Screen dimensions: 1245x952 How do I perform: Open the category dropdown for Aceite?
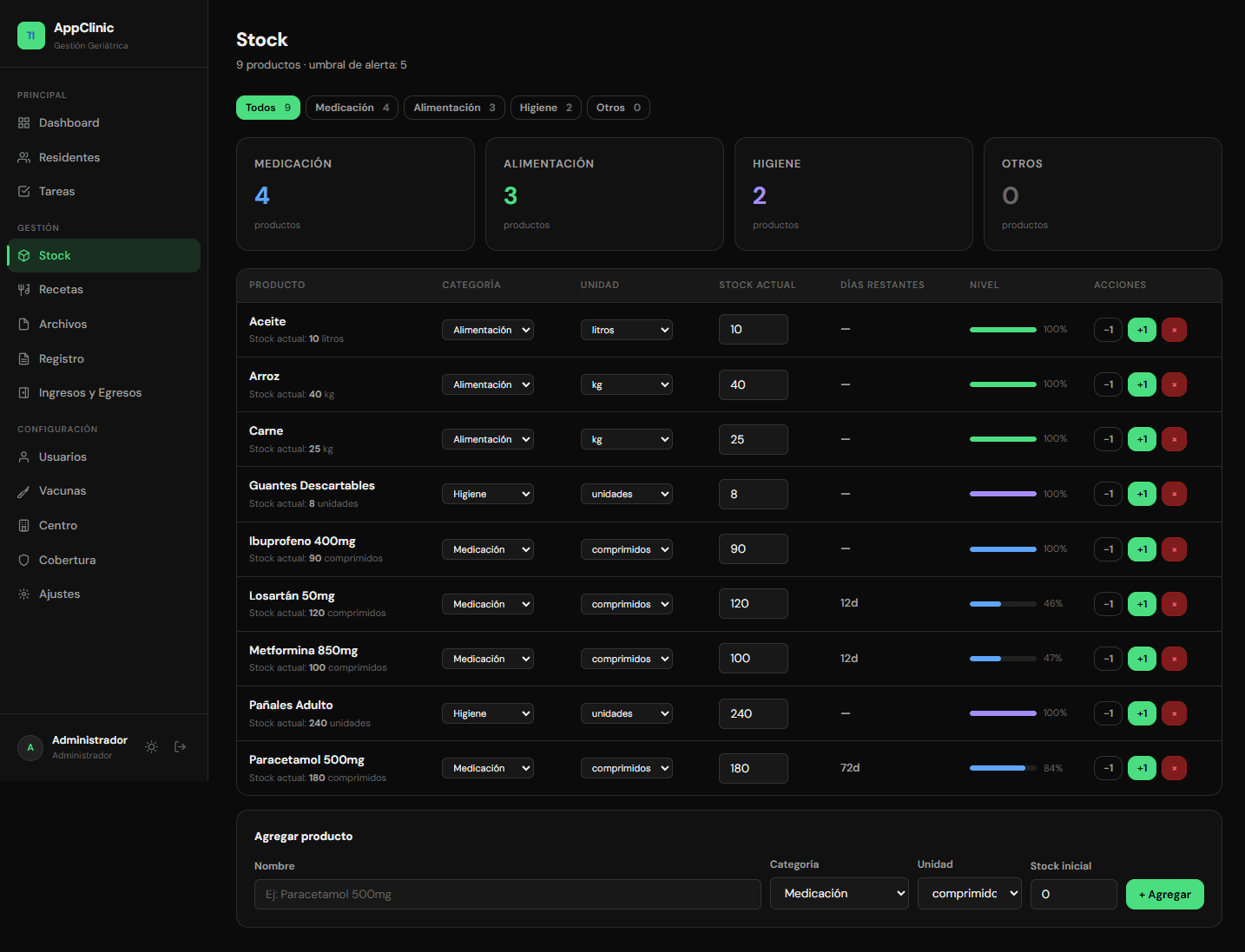click(x=488, y=330)
